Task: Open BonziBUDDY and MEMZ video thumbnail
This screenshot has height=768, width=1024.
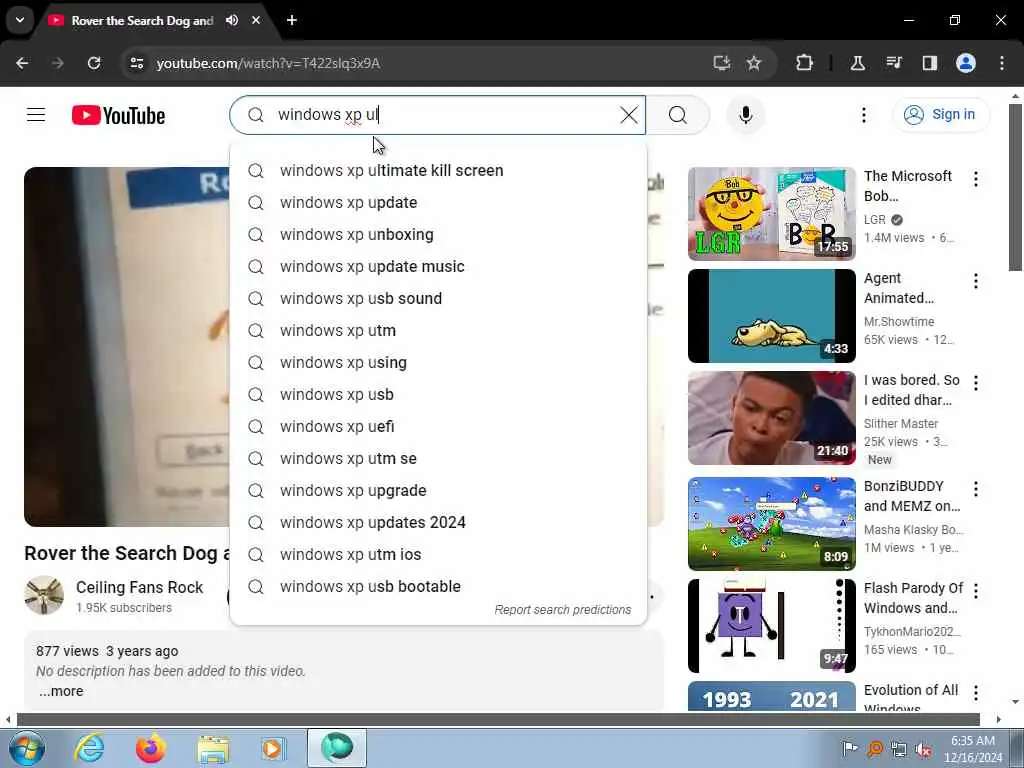Action: tap(771, 524)
